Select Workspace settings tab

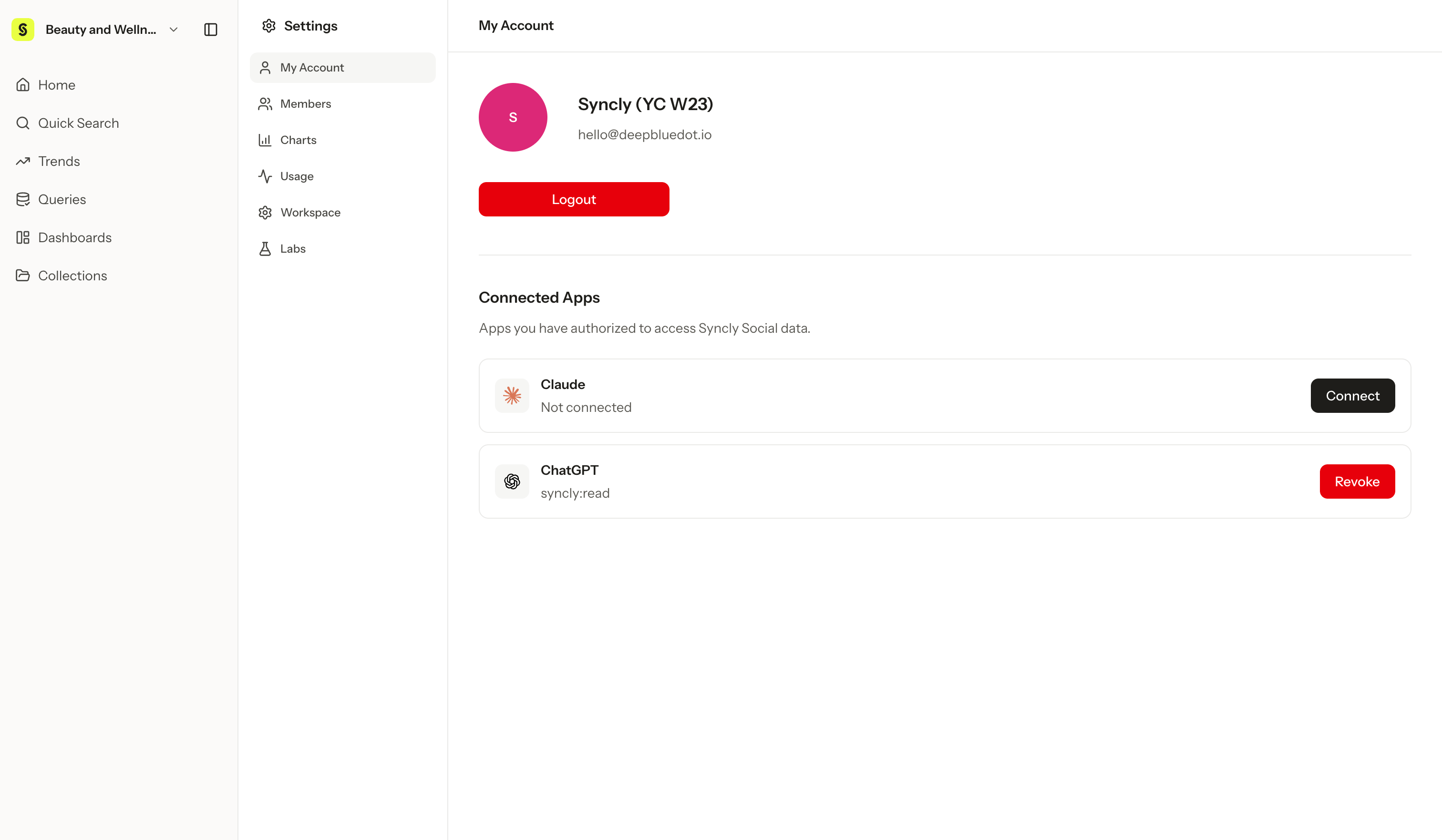(343, 212)
